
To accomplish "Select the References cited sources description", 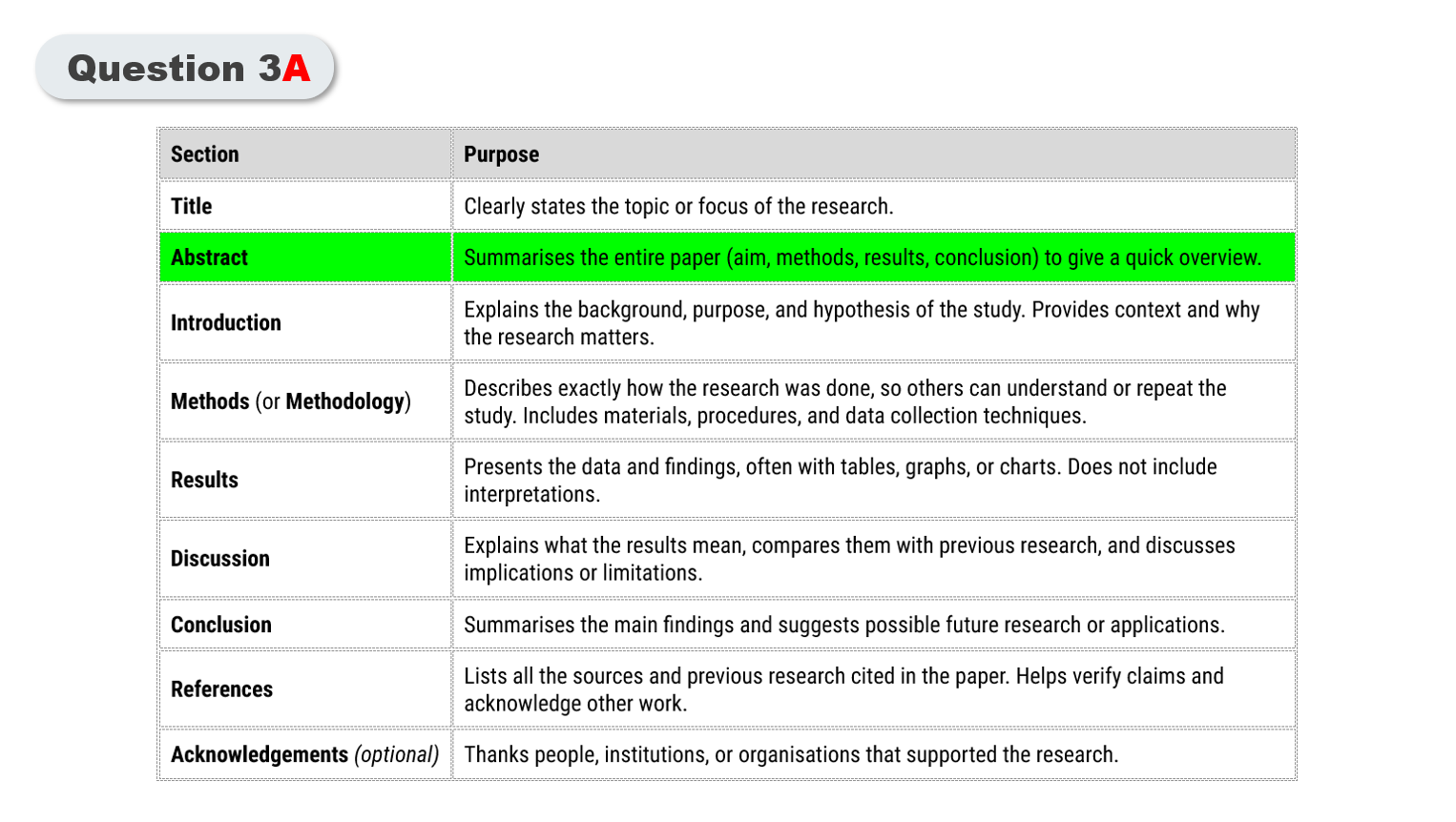I will point(843,689).
